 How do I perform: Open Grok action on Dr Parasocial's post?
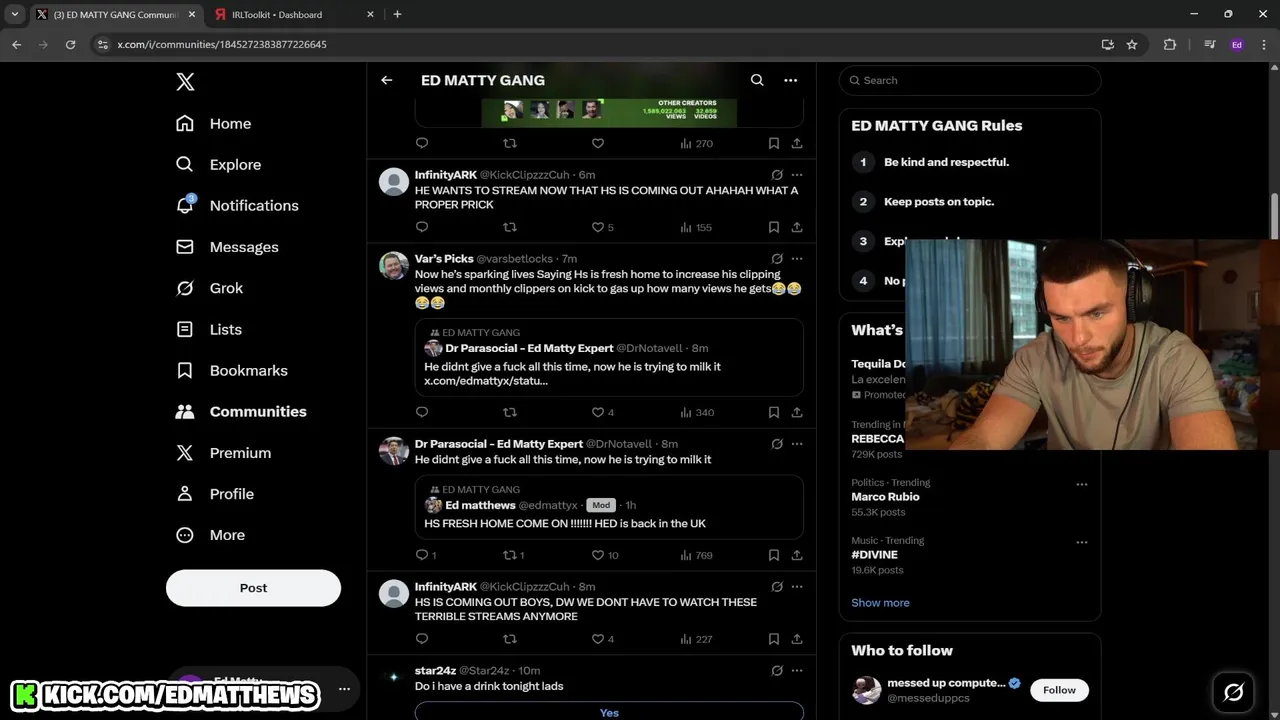(777, 444)
